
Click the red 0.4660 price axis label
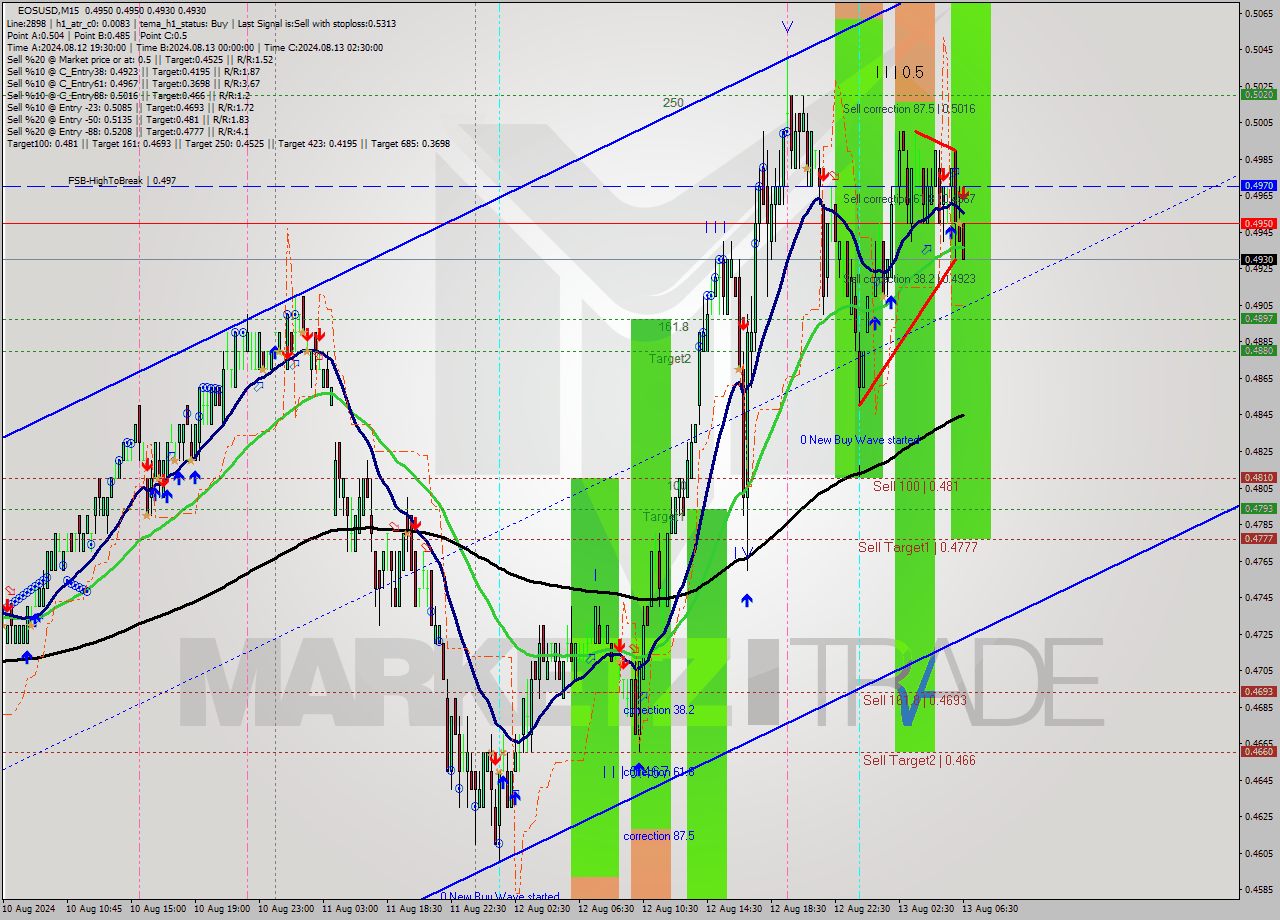click(1257, 752)
